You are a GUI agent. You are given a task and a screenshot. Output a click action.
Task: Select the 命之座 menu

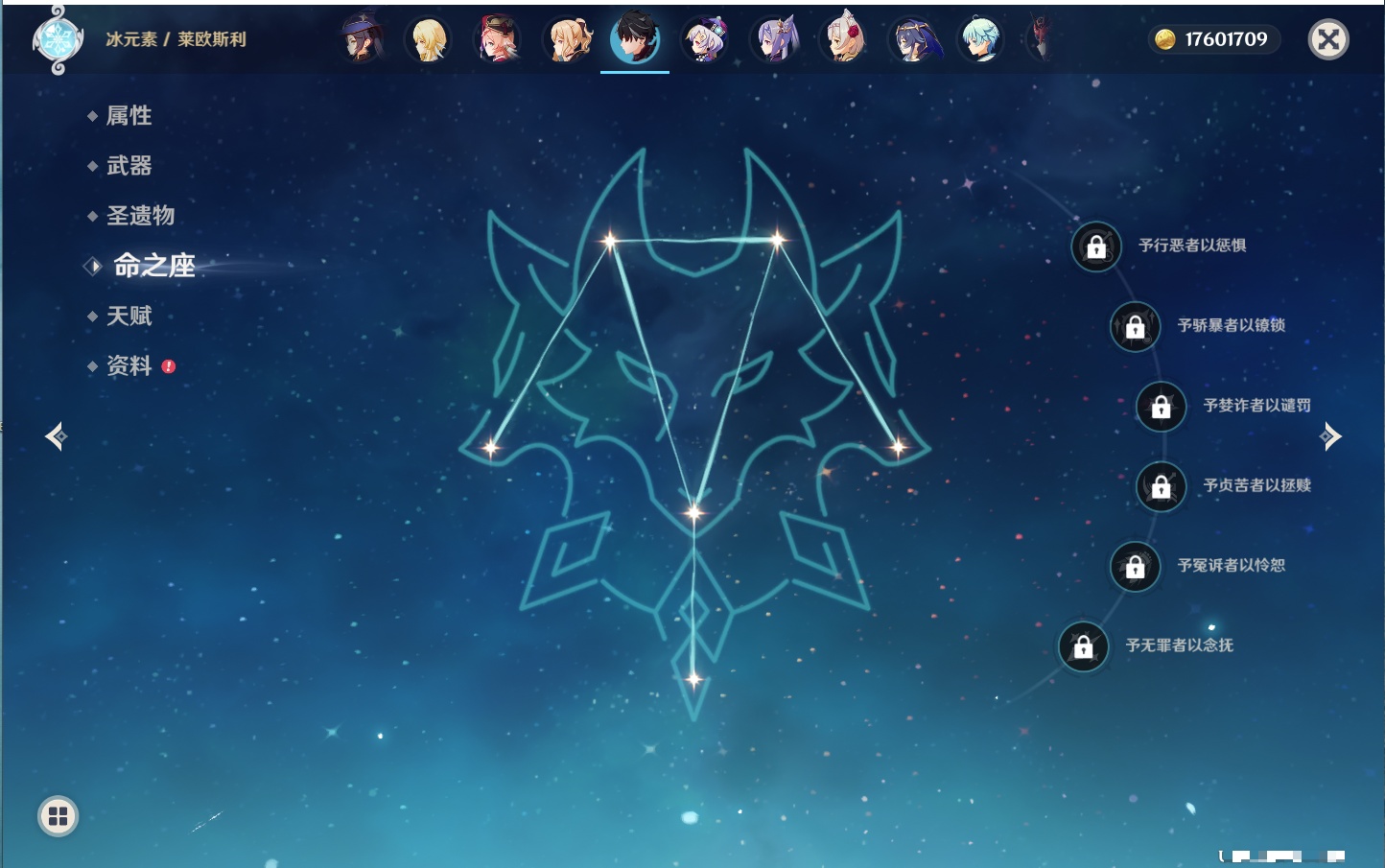click(x=154, y=266)
